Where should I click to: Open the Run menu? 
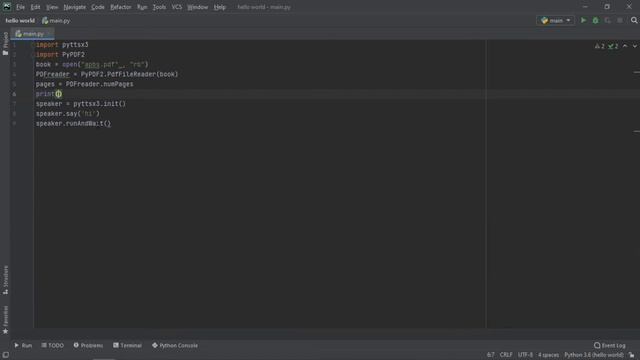(142, 7)
